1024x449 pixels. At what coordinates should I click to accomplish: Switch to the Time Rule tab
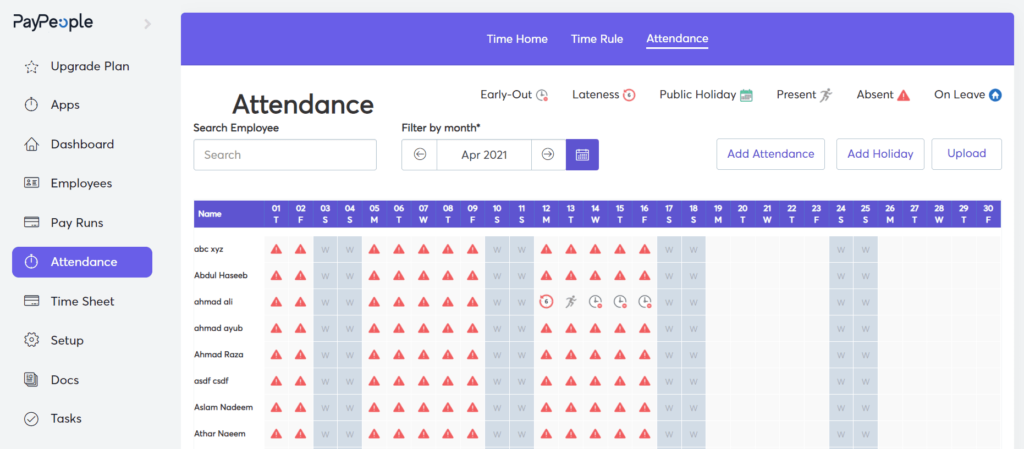[597, 39]
